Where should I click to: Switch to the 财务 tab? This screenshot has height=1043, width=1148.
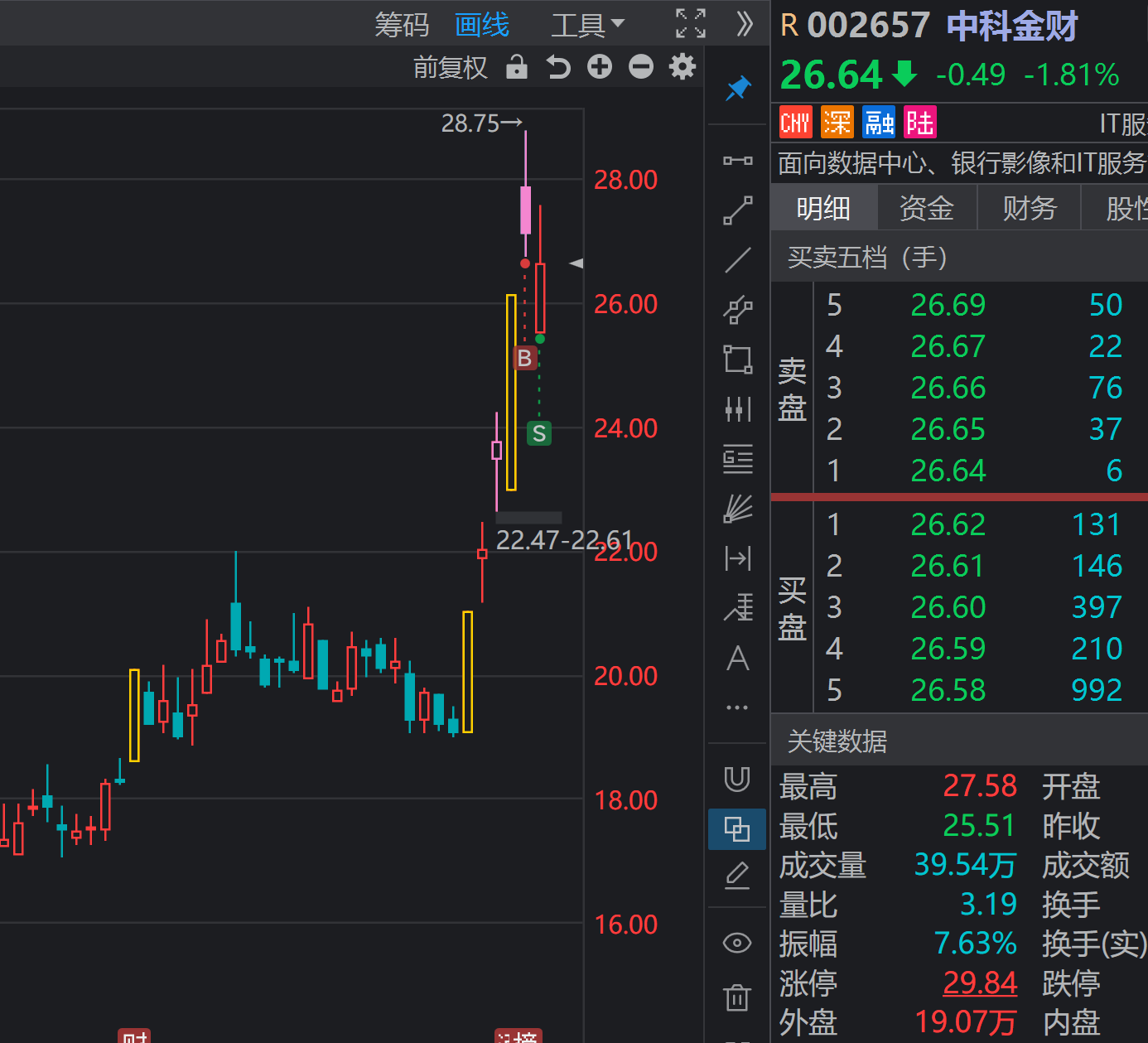(1030, 208)
